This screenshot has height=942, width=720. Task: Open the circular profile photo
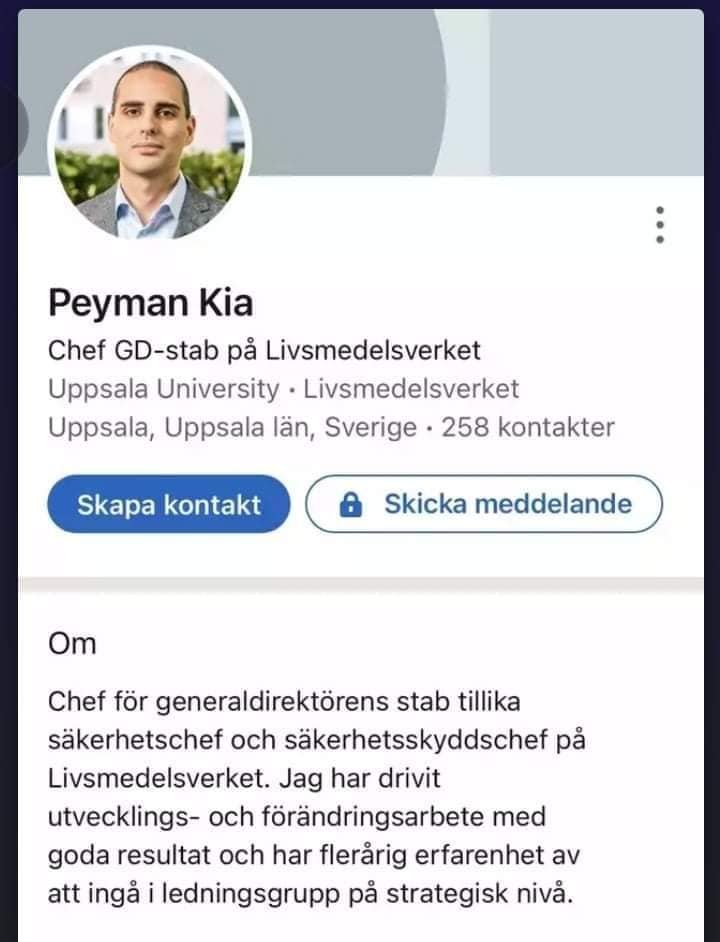coord(150,143)
